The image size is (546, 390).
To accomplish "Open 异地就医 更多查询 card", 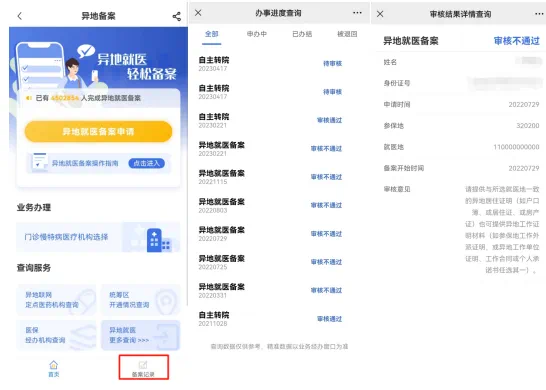I will point(140,335).
